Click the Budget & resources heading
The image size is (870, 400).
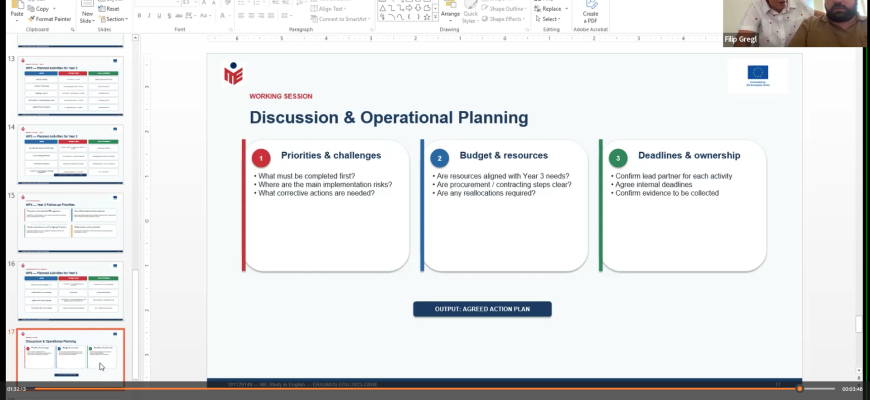pyautogui.click(x=503, y=155)
